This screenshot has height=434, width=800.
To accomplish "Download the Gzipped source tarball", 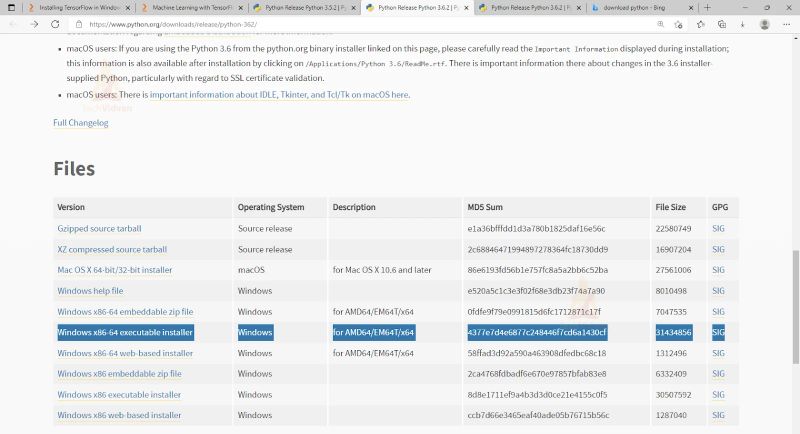I will click(x=99, y=228).
